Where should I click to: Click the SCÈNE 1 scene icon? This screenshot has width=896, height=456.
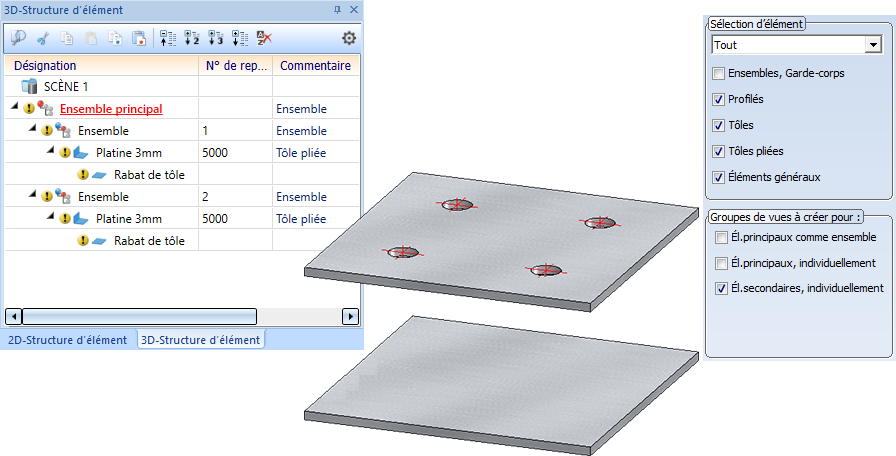click(29, 87)
